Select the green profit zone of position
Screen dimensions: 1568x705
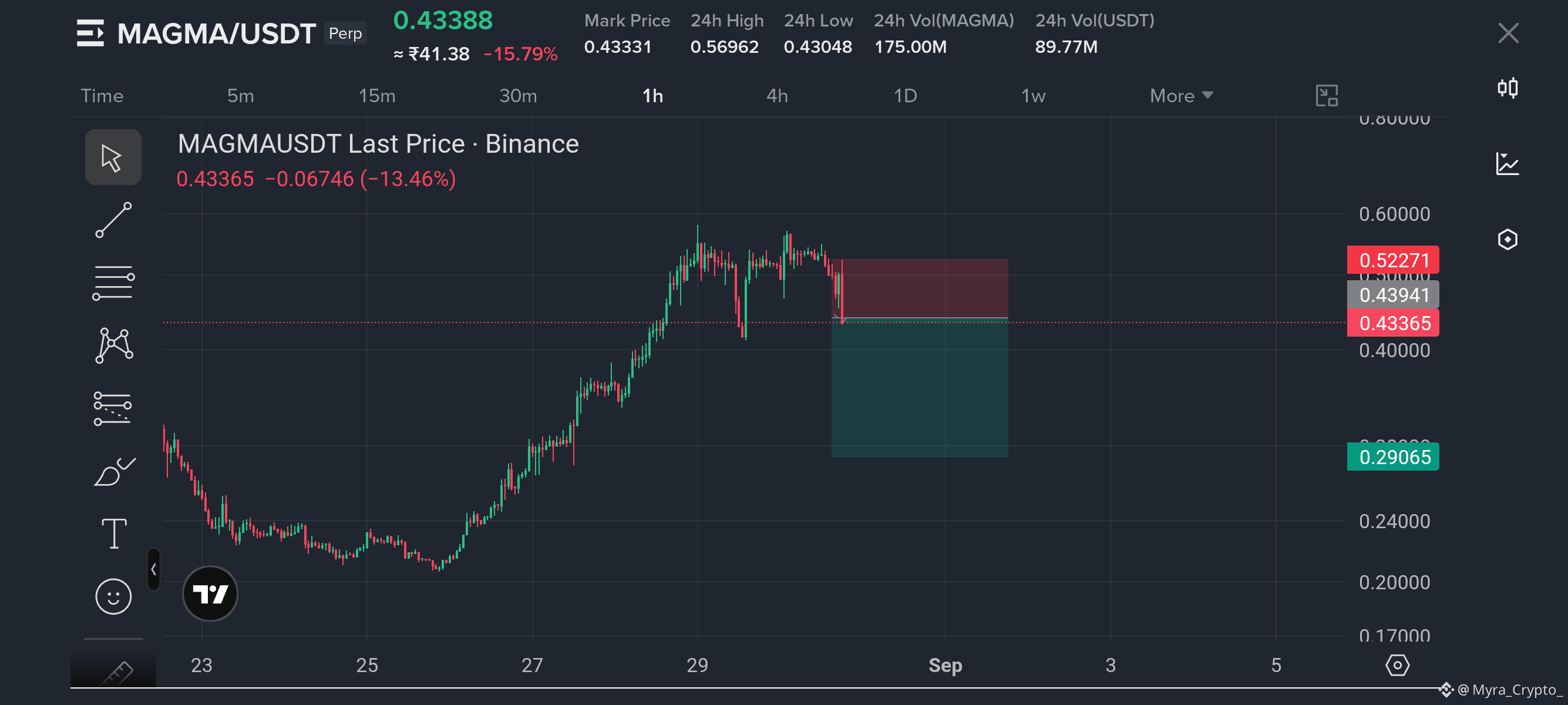[919, 387]
